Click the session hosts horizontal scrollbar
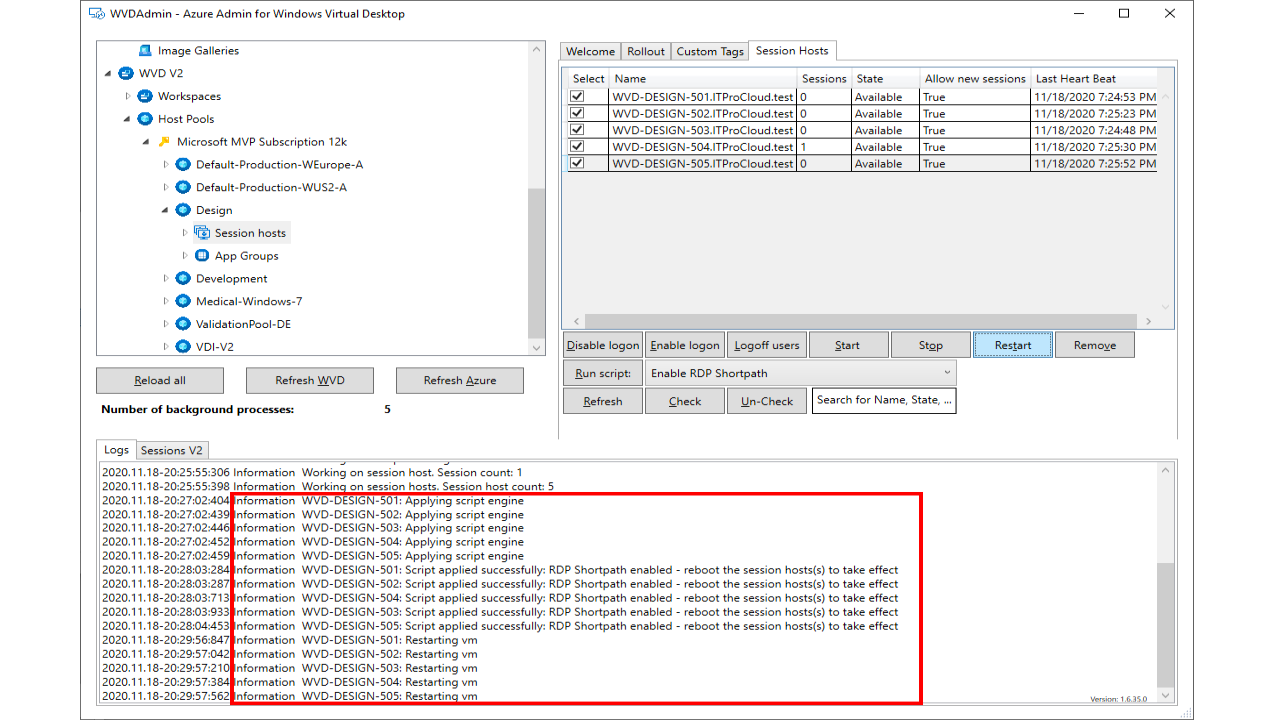Image resolution: width=1280 pixels, height=720 pixels. [x=859, y=321]
